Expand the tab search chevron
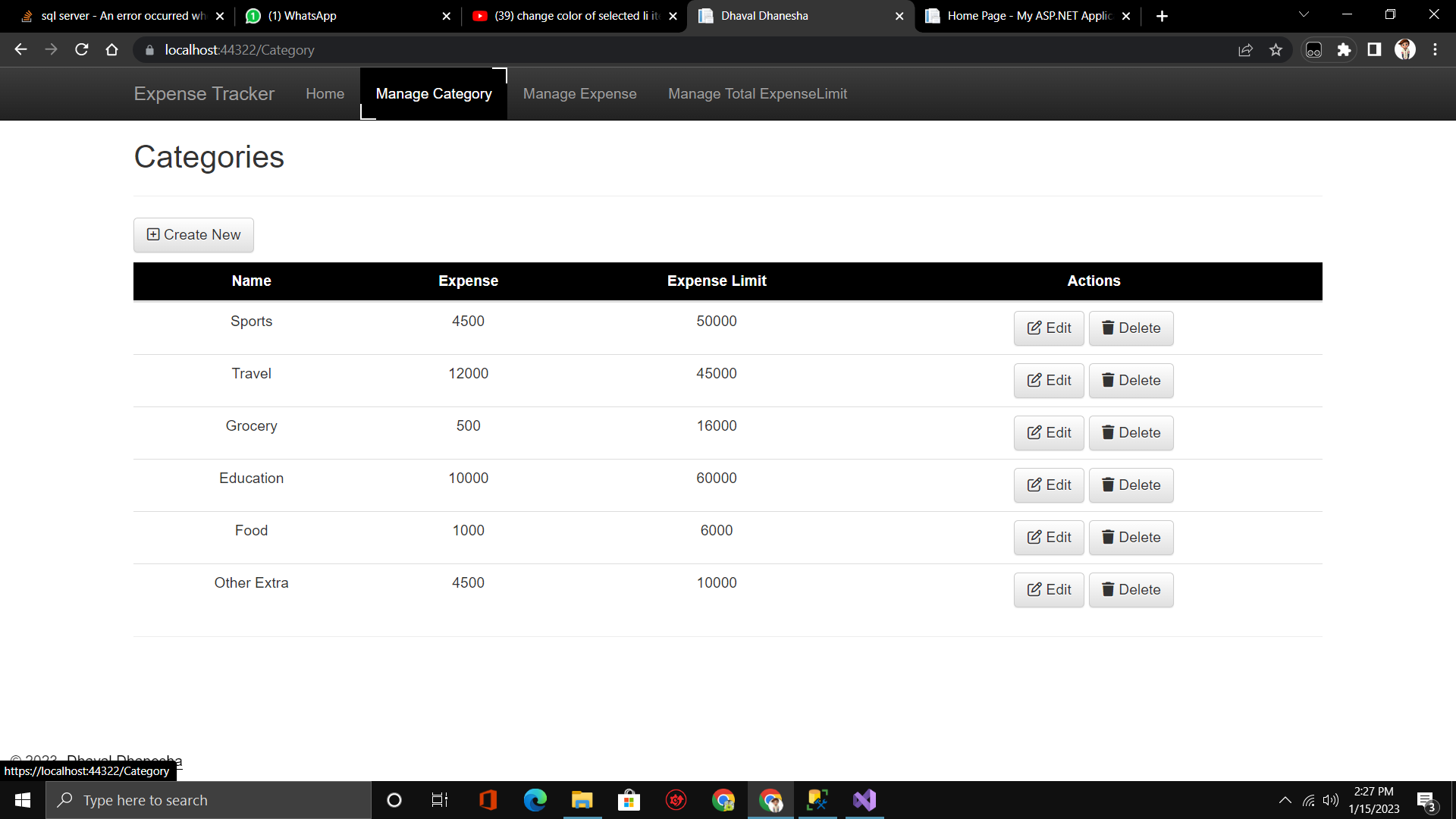 1303,14
